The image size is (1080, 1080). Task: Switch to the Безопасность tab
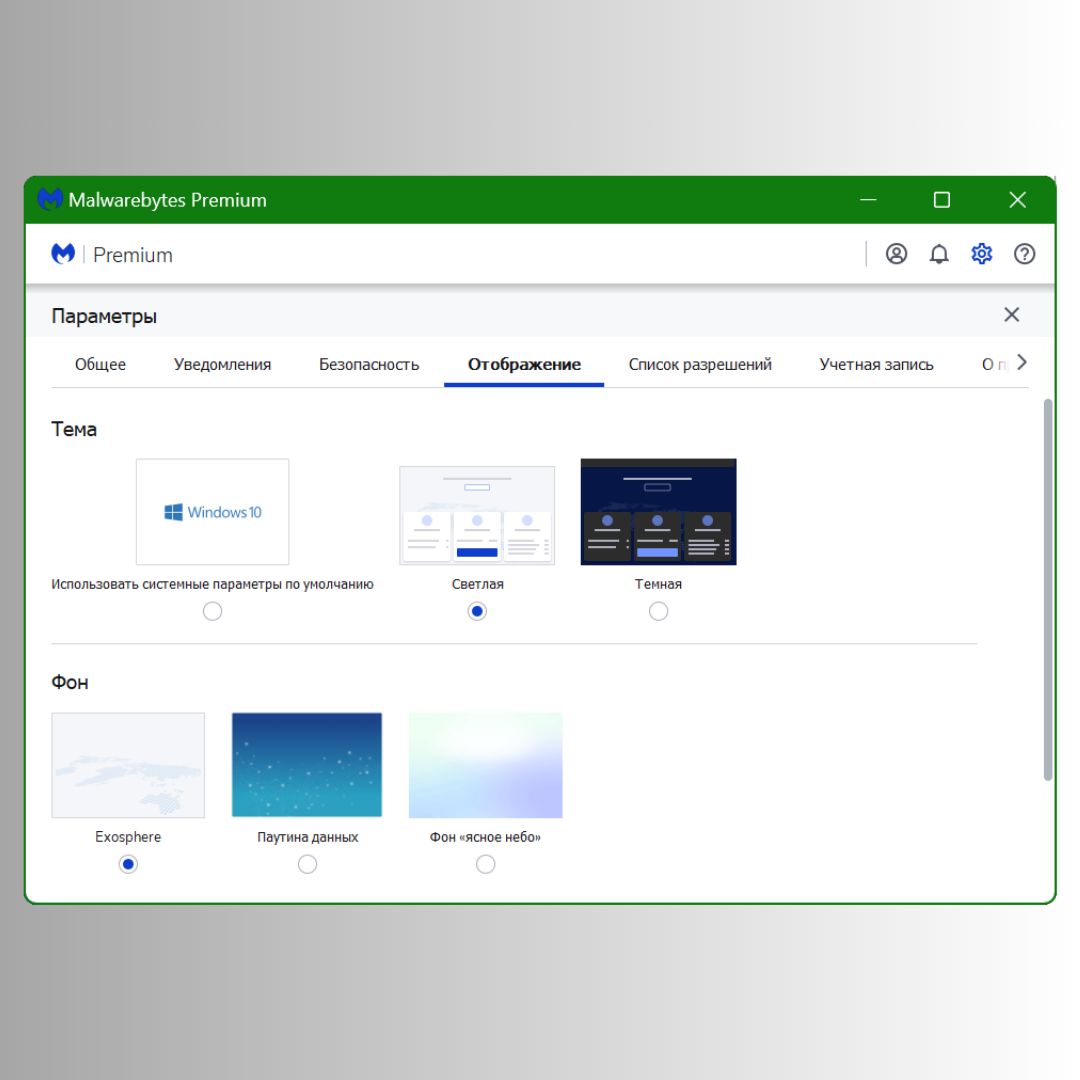click(369, 364)
